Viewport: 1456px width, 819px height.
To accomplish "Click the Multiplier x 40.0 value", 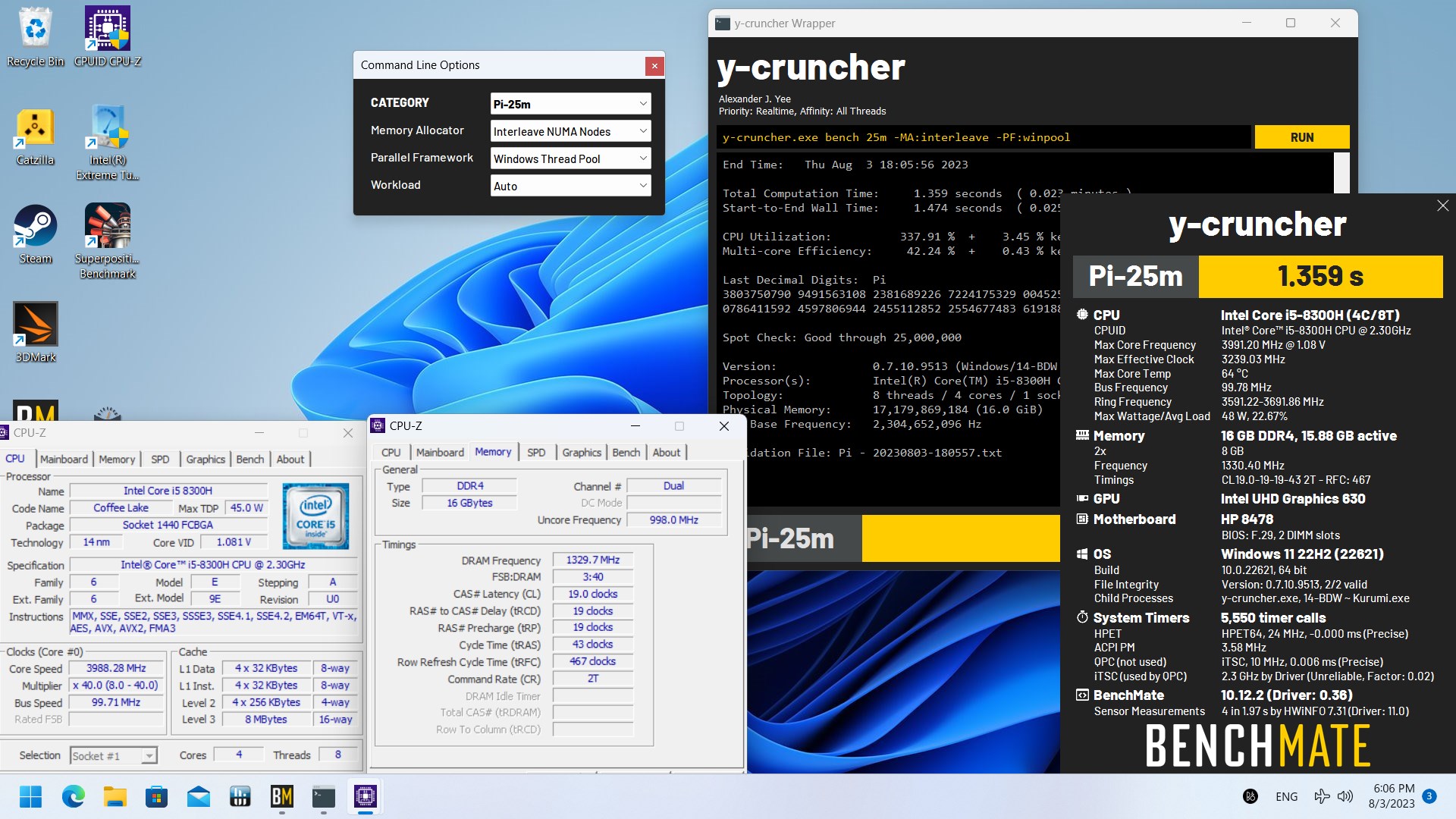I will coord(116,685).
